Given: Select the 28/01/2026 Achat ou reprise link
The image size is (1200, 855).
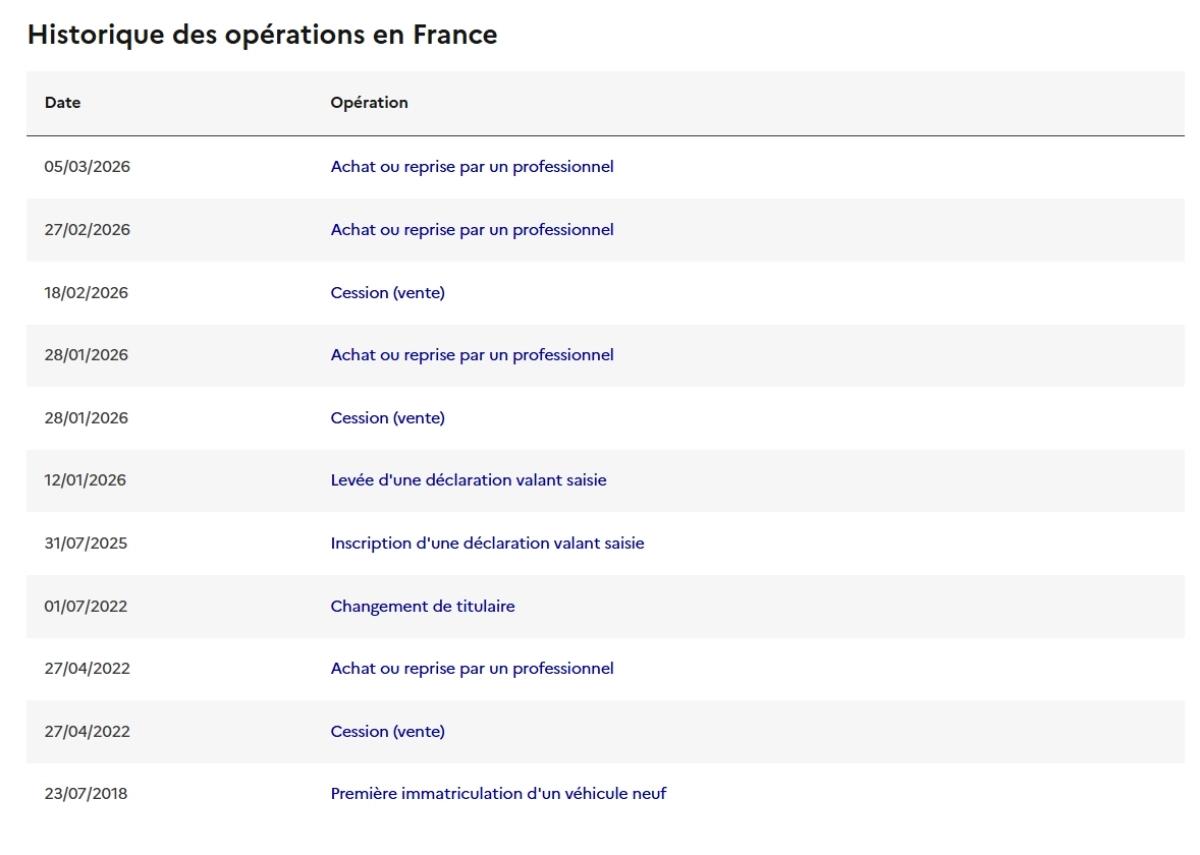Looking at the screenshot, I should tap(471, 355).
